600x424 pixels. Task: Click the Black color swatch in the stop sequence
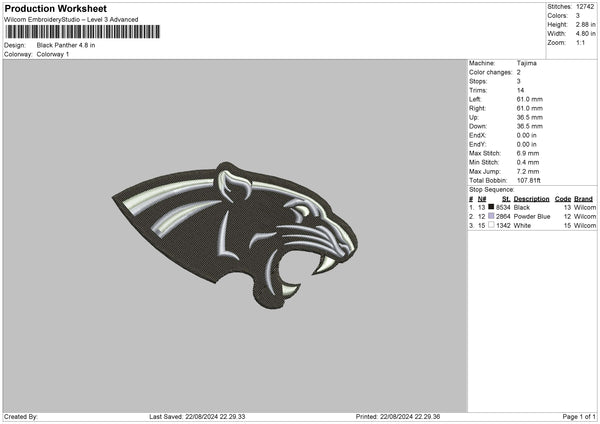click(x=491, y=207)
